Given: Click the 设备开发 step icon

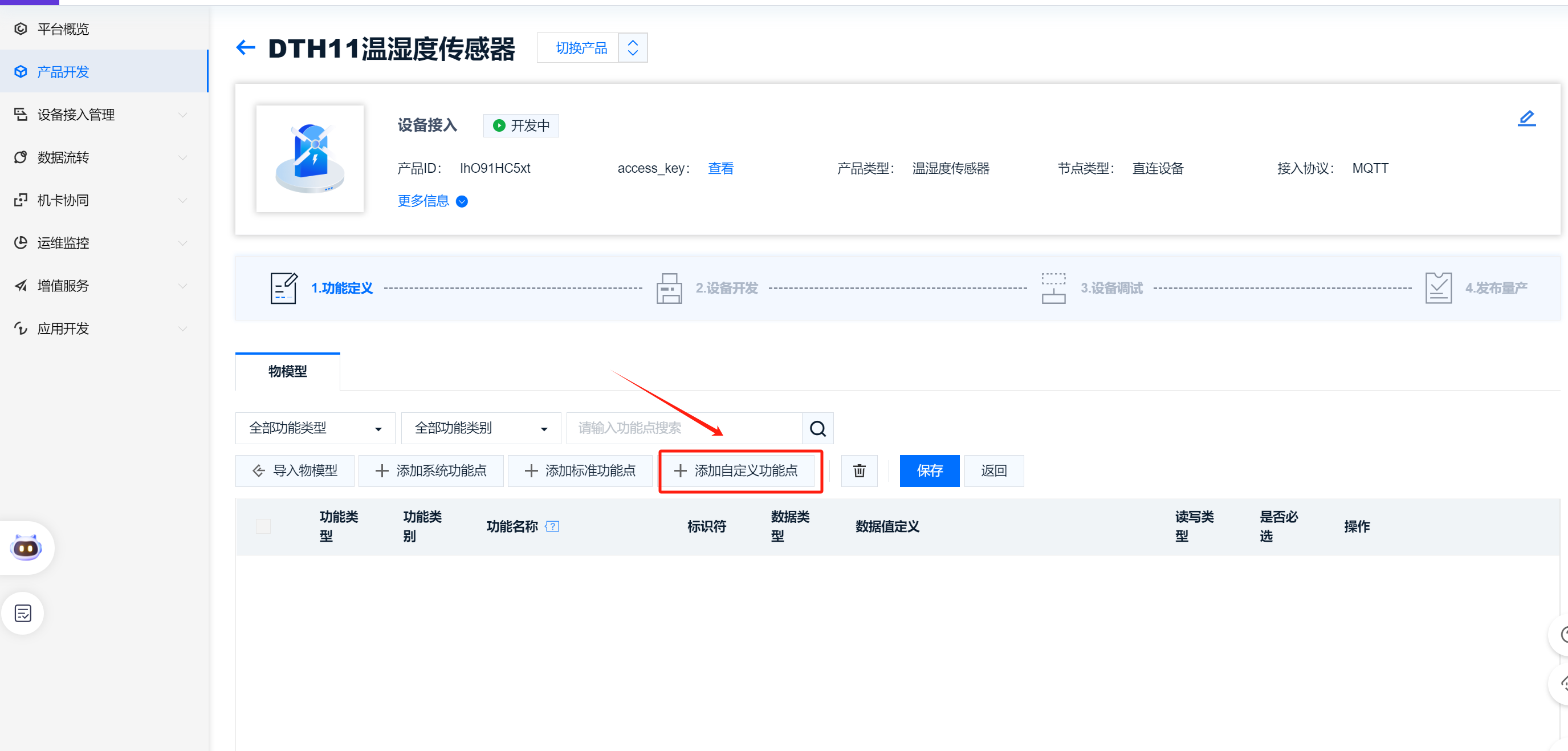Looking at the screenshot, I should [669, 287].
